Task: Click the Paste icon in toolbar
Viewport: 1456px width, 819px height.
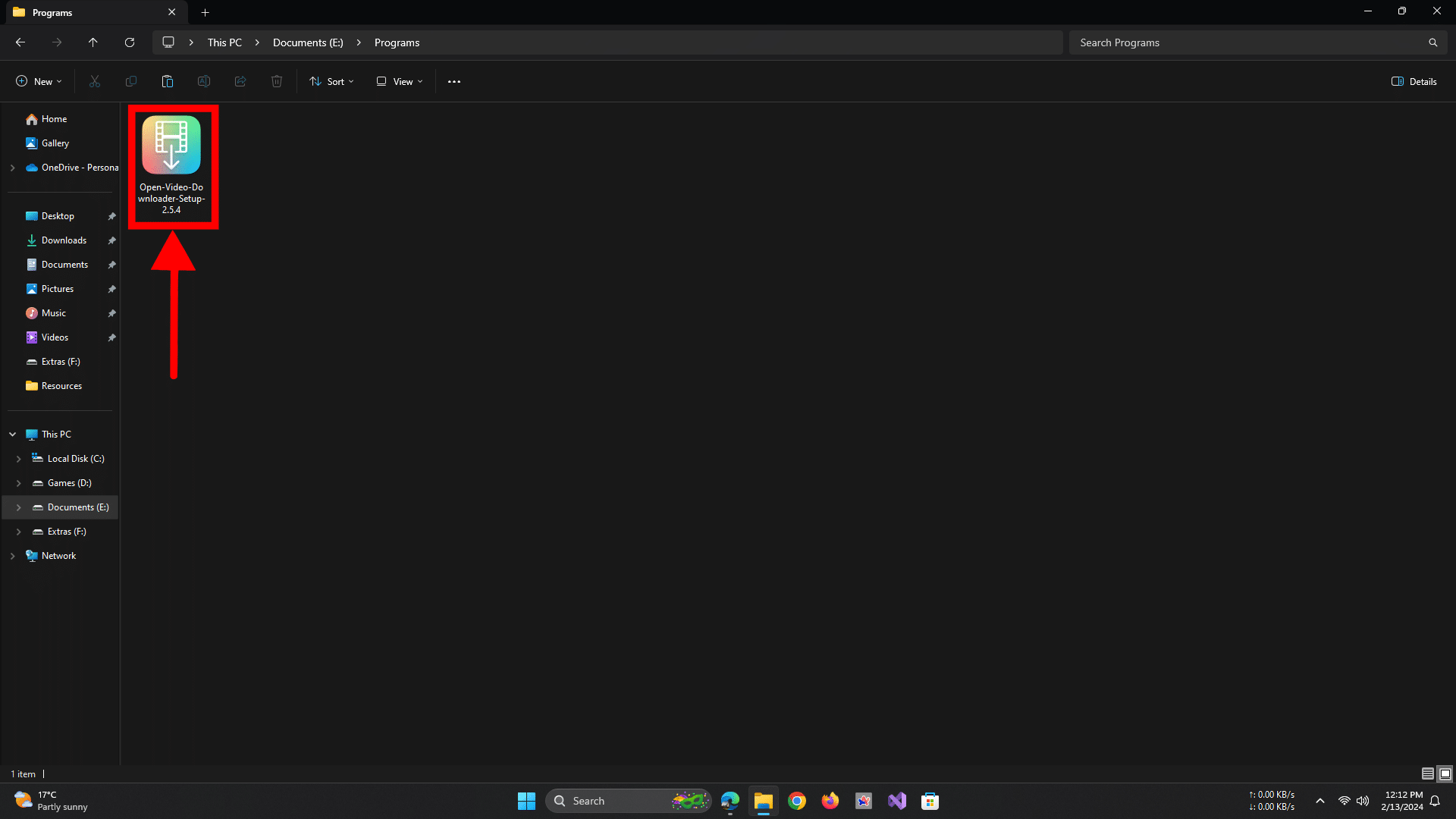Action: (x=168, y=81)
